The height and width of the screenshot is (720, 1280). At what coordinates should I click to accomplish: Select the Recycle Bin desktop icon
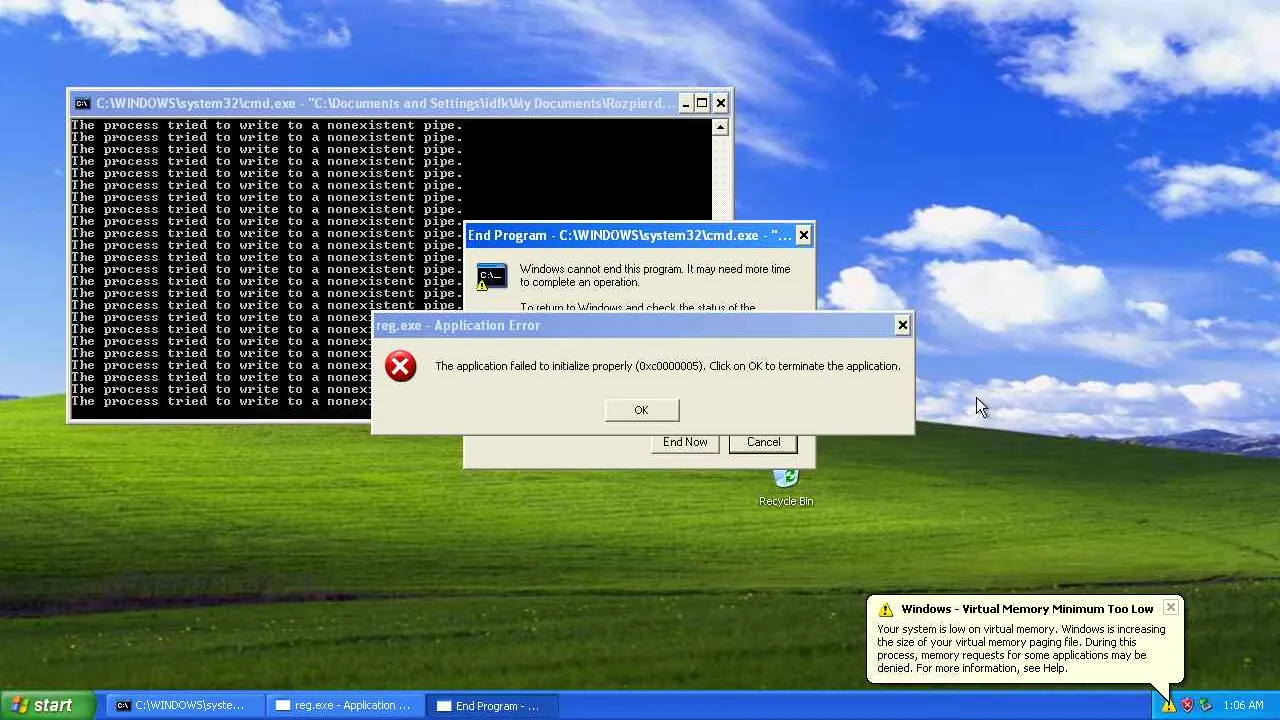[x=786, y=488]
